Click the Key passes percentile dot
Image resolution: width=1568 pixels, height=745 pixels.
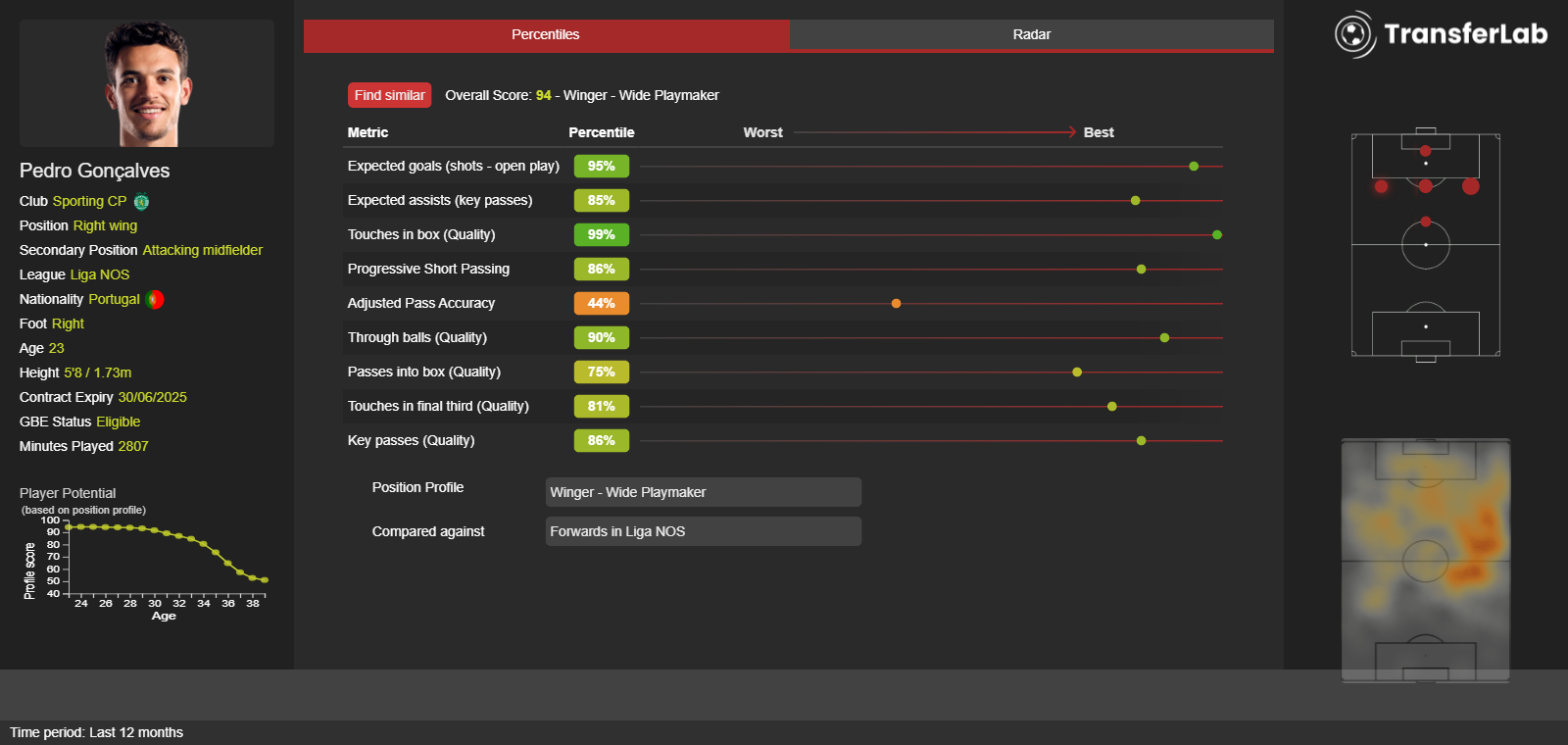coord(1142,441)
